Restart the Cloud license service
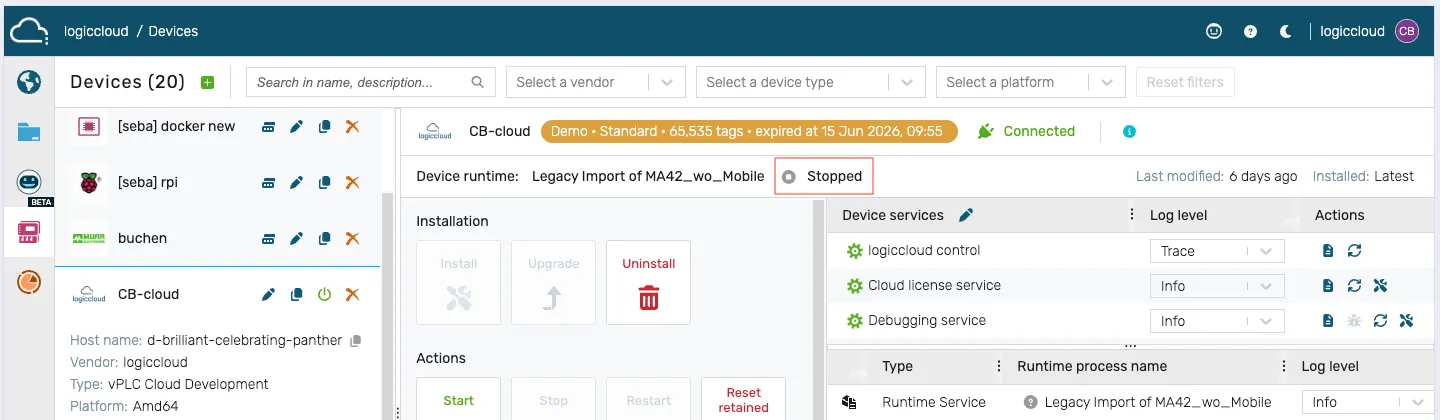 tap(1354, 286)
